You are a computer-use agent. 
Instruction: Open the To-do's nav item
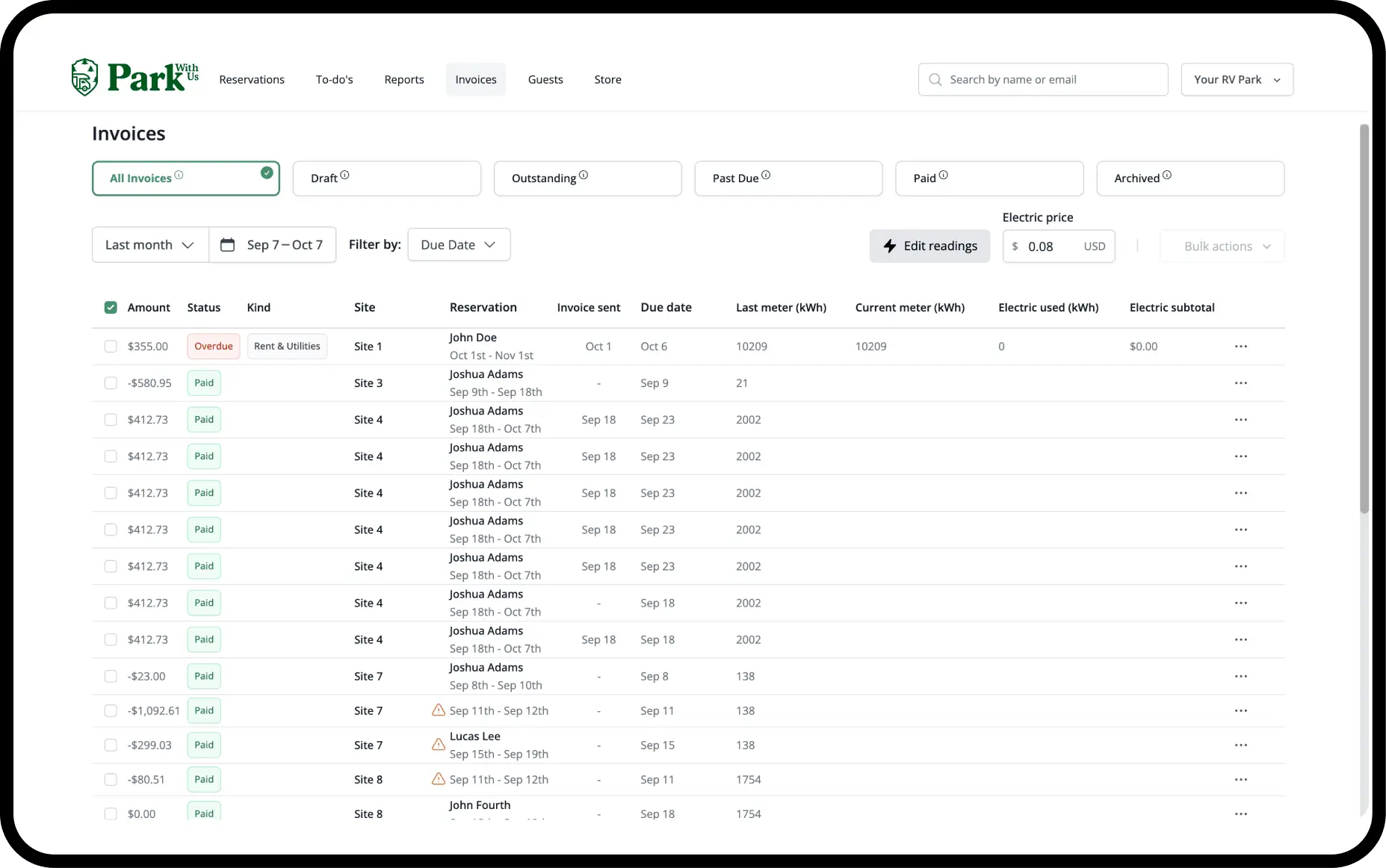(x=334, y=80)
